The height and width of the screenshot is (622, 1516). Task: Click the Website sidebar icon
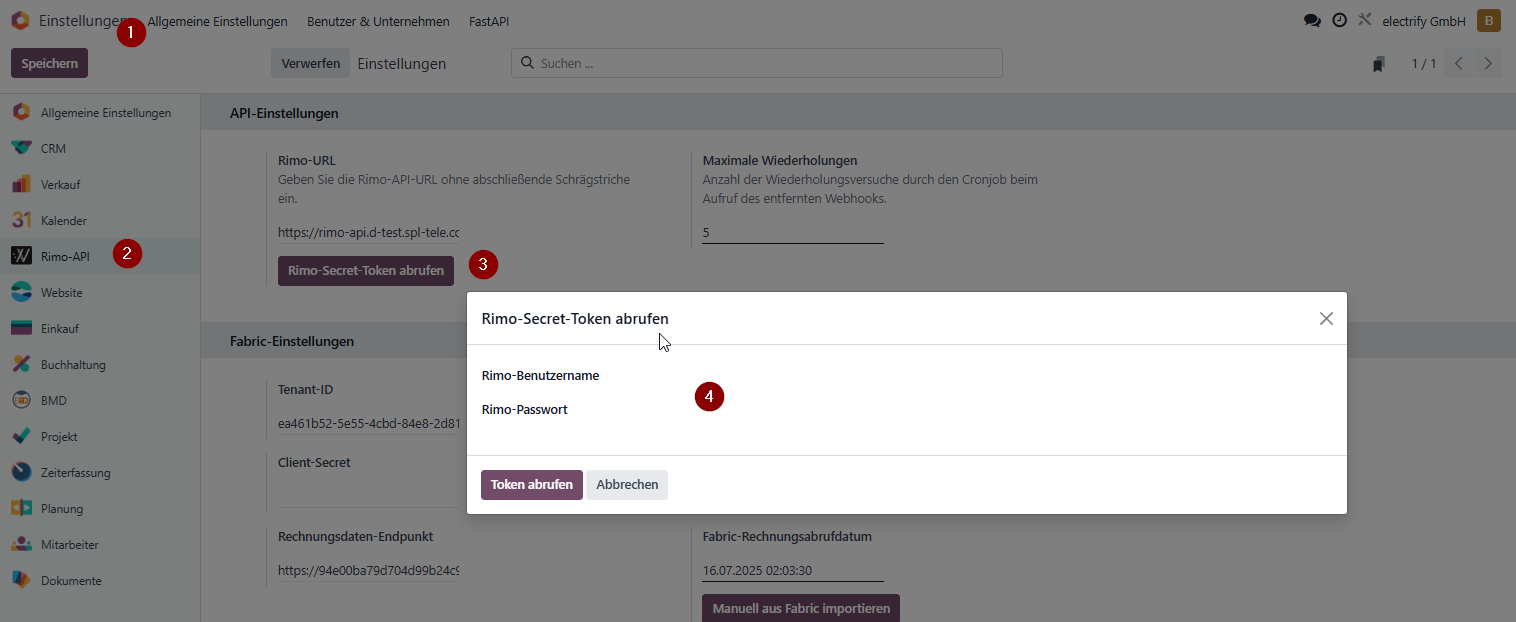[21, 292]
